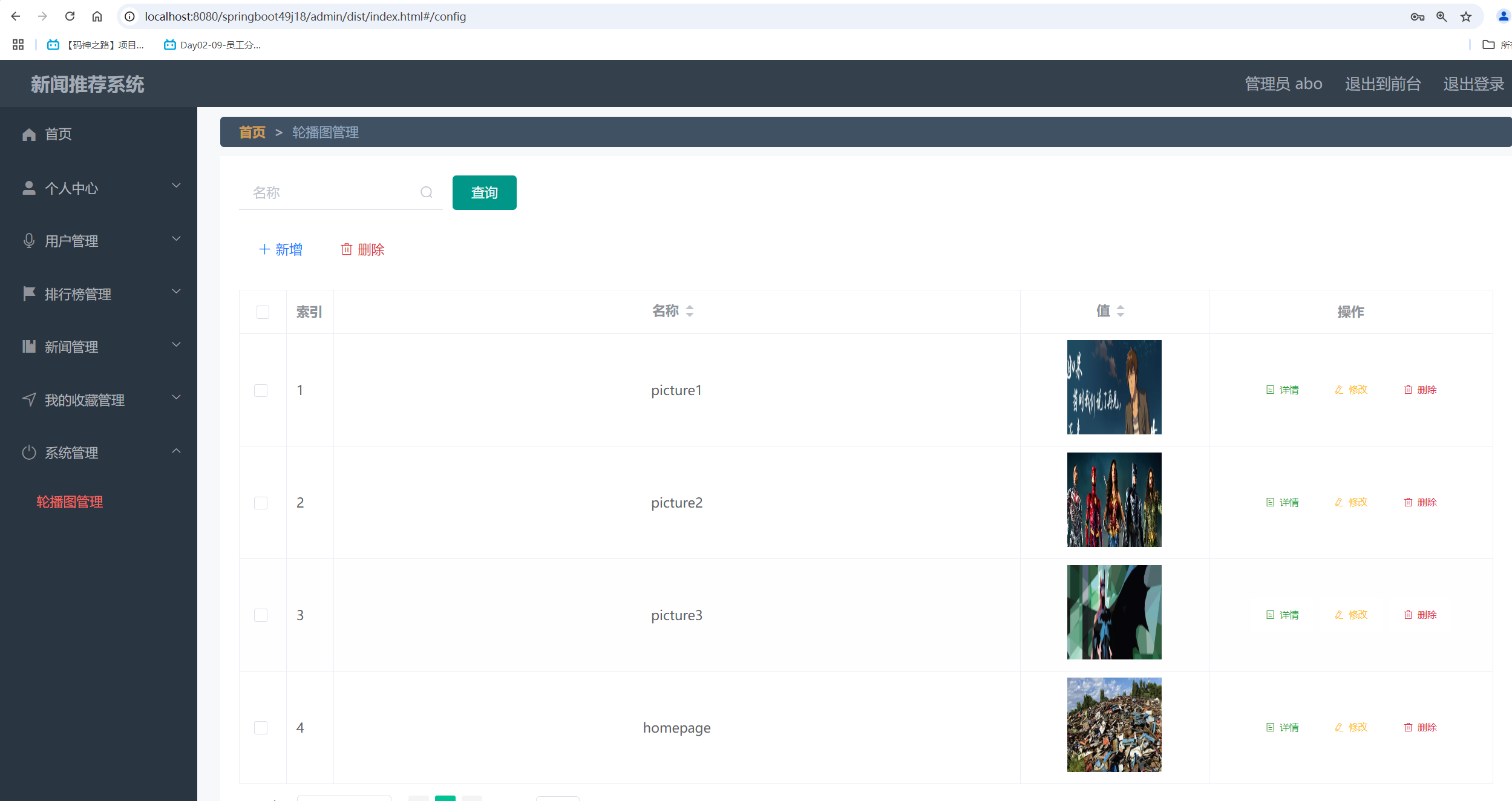Screen dimensions: 1512x801
Task: Open the zoom magnifier icon in address bar
Action: pyautogui.click(x=1442, y=17)
